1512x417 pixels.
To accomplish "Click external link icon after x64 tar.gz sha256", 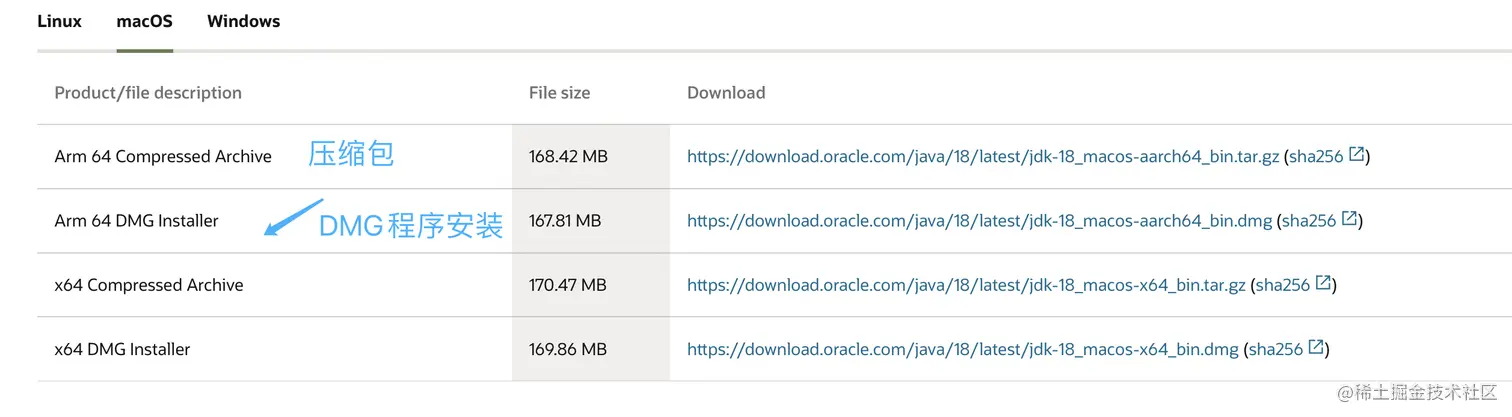I will click(x=1323, y=283).
